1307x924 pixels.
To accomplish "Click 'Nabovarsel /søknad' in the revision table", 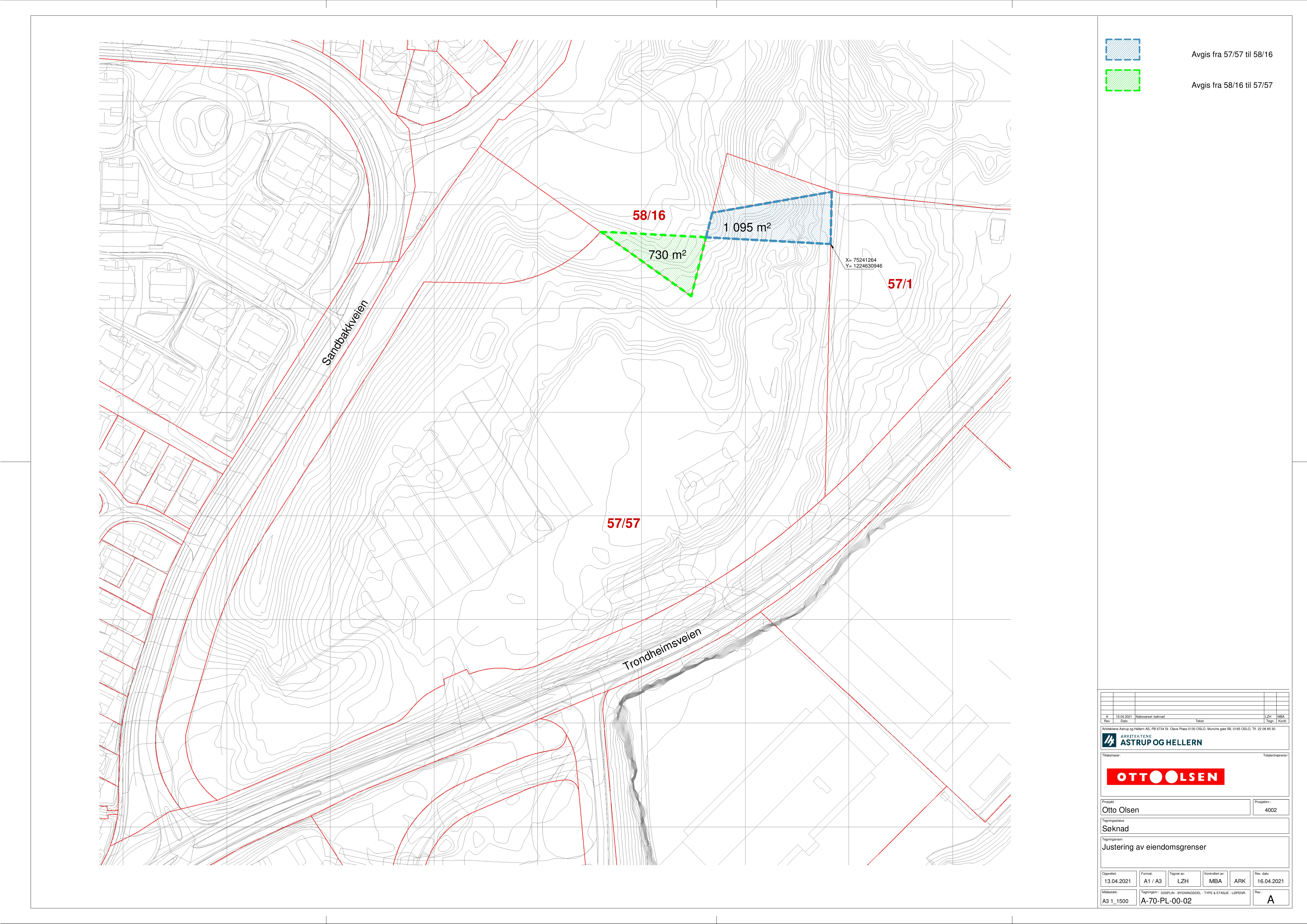I will point(1150,717).
